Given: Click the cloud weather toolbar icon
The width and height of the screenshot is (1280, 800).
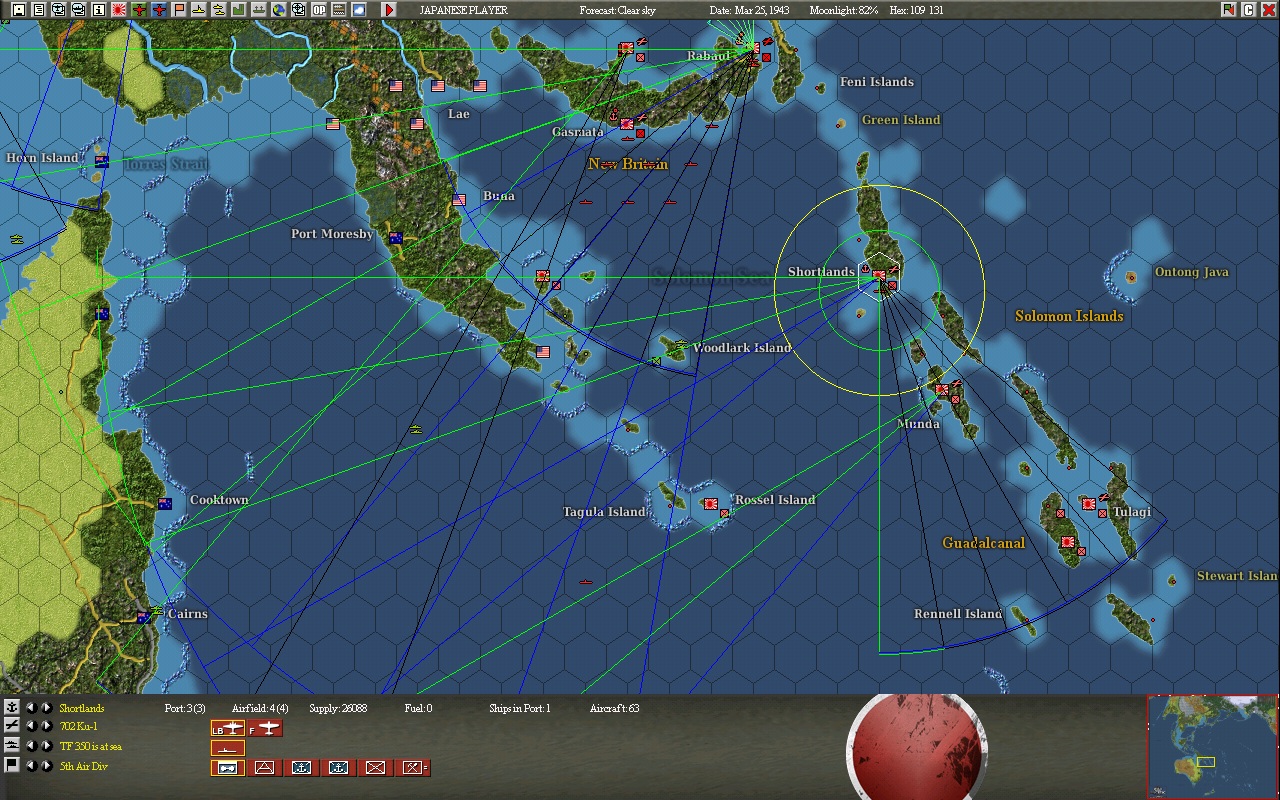Looking at the screenshot, I should point(359,10).
